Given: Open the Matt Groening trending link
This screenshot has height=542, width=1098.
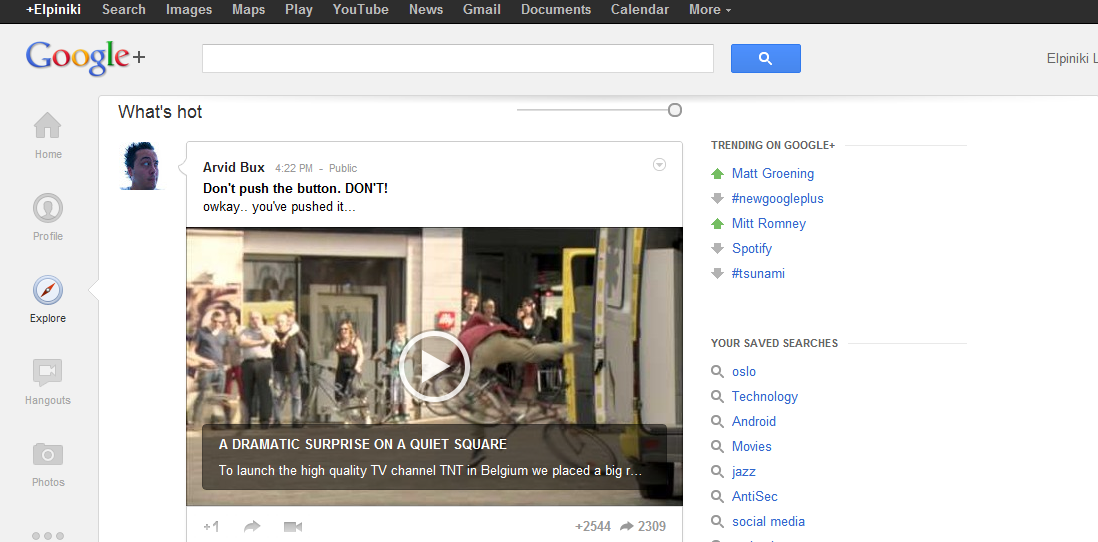Looking at the screenshot, I should 773,174.
